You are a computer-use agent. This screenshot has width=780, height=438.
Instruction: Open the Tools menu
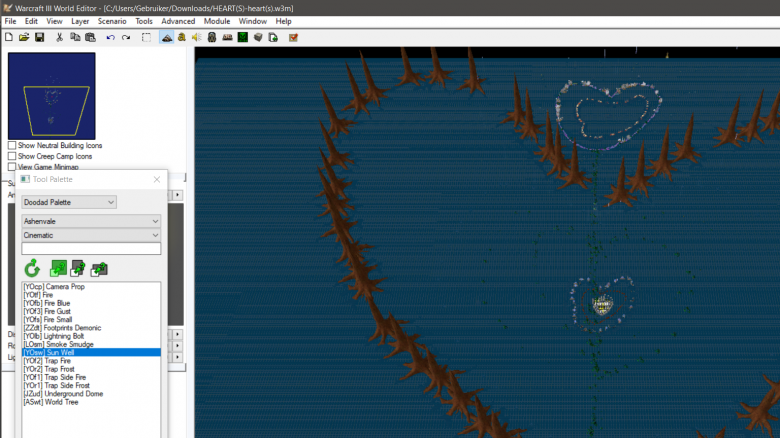(144, 21)
